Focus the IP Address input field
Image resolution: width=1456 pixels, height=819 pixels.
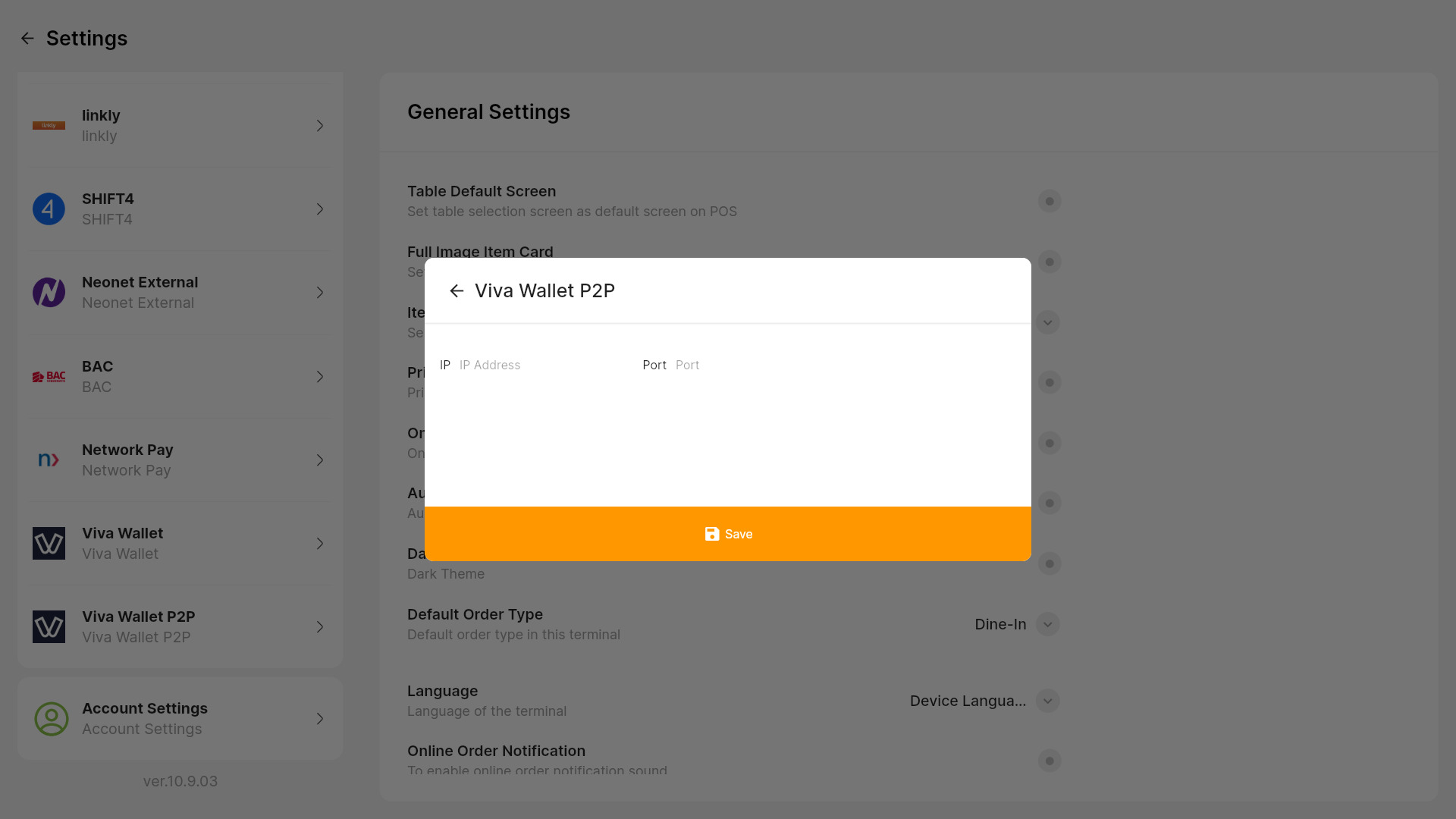click(x=542, y=366)
